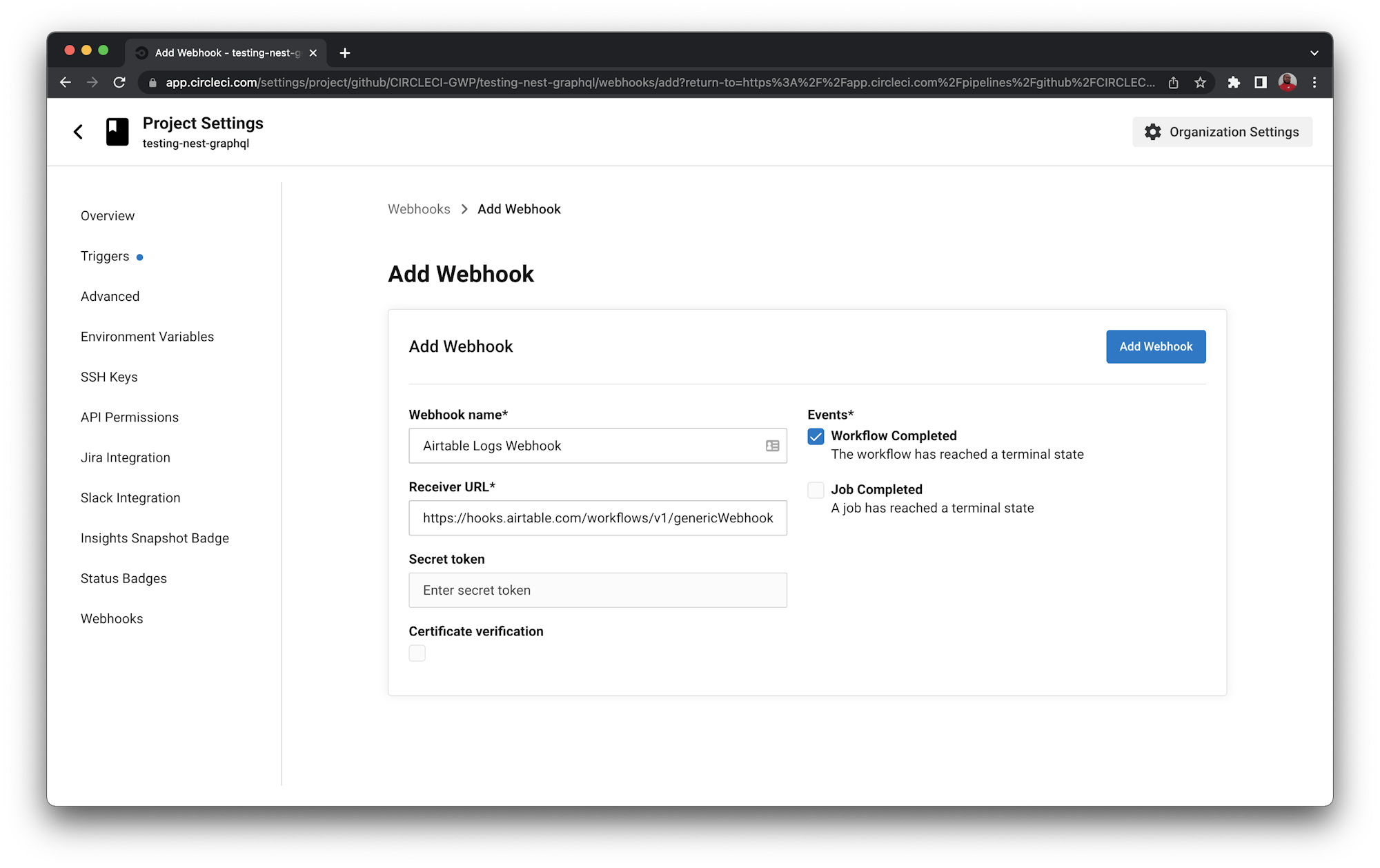The image size is (1380, 868).
Task: Click the share icon in the browser toolbar
Action: tap(1174, 82)
